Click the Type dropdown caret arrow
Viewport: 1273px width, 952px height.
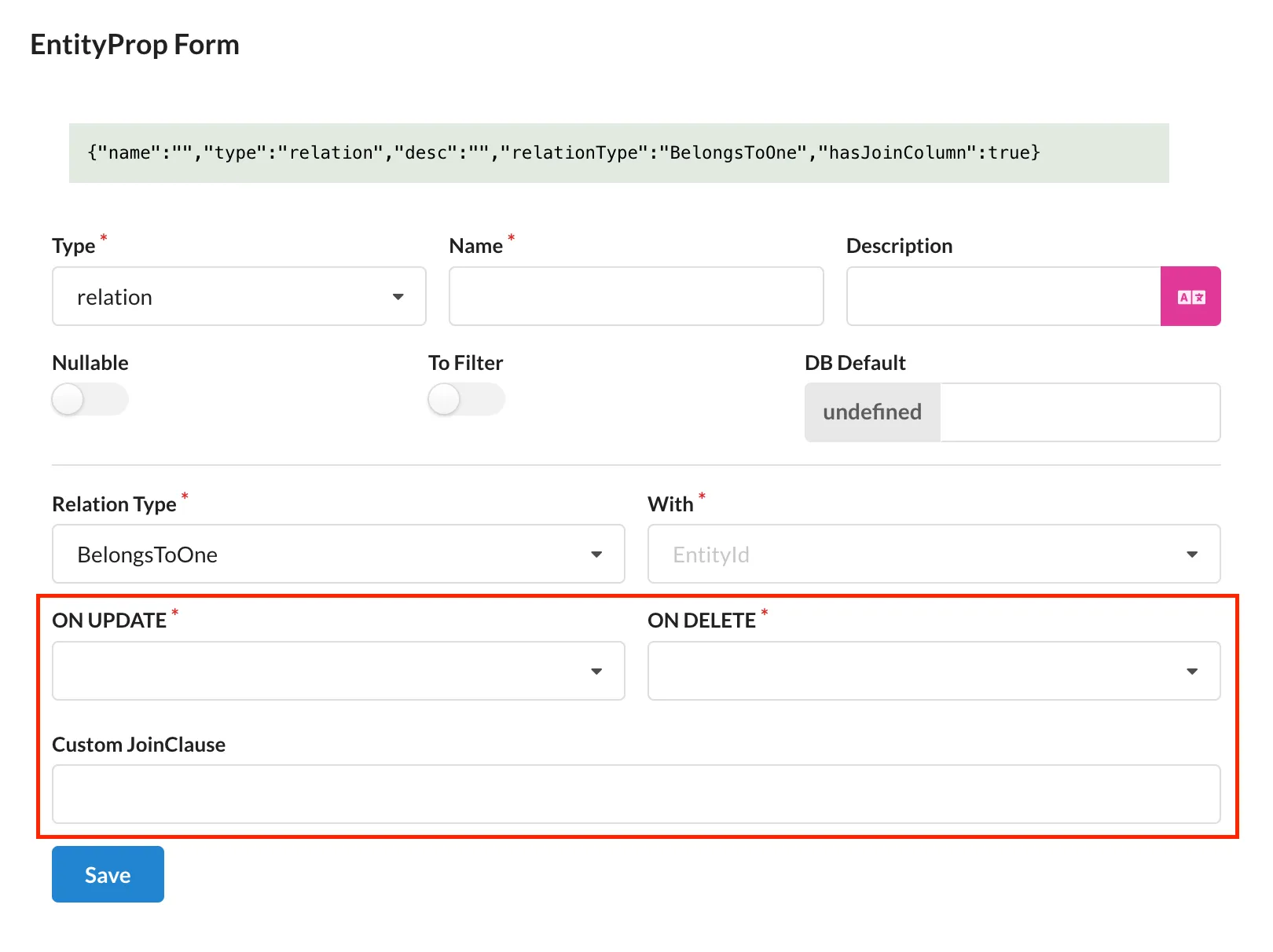coord(398,297)
